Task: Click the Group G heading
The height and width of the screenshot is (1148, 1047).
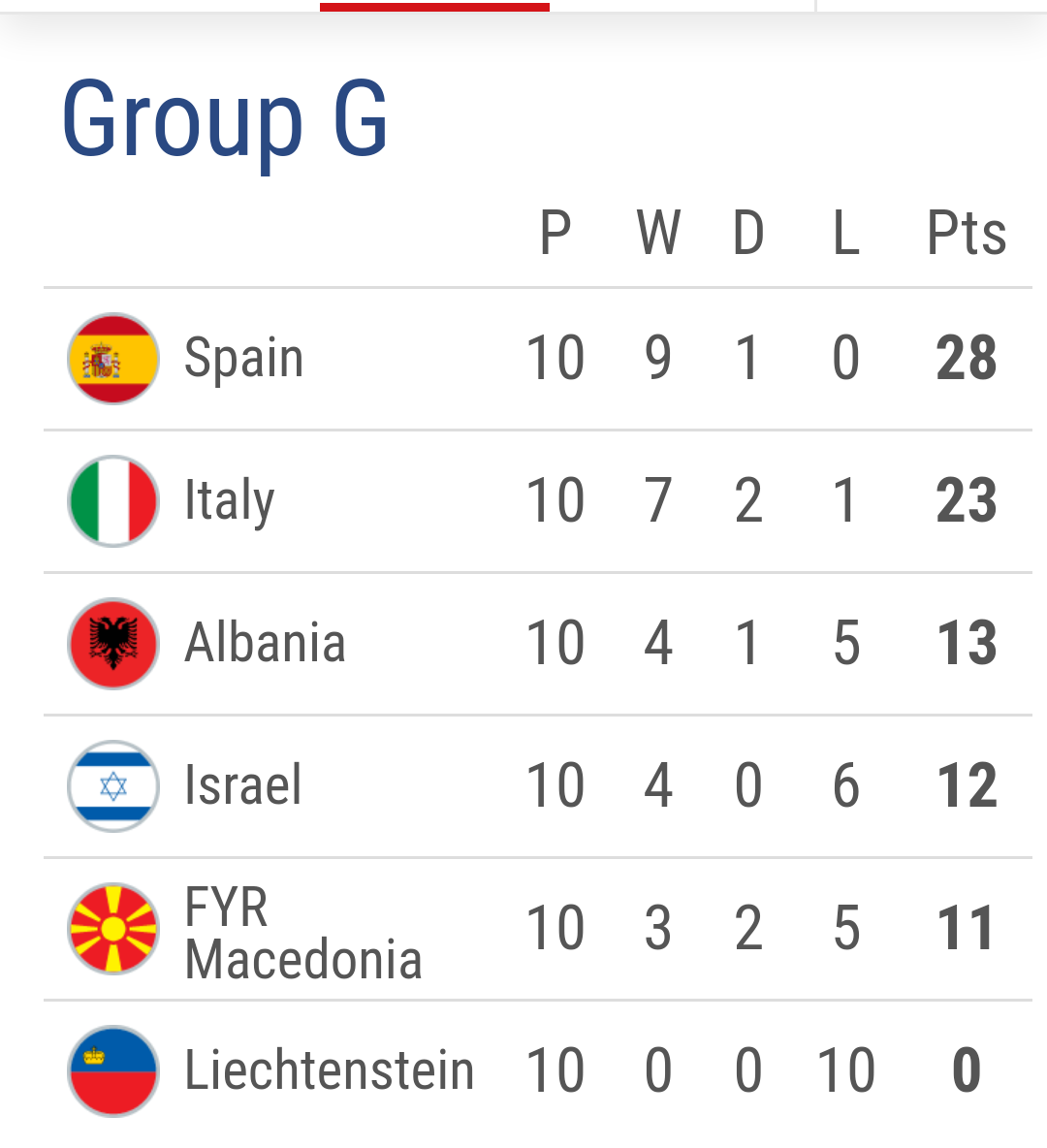Action: coord(225,119)
